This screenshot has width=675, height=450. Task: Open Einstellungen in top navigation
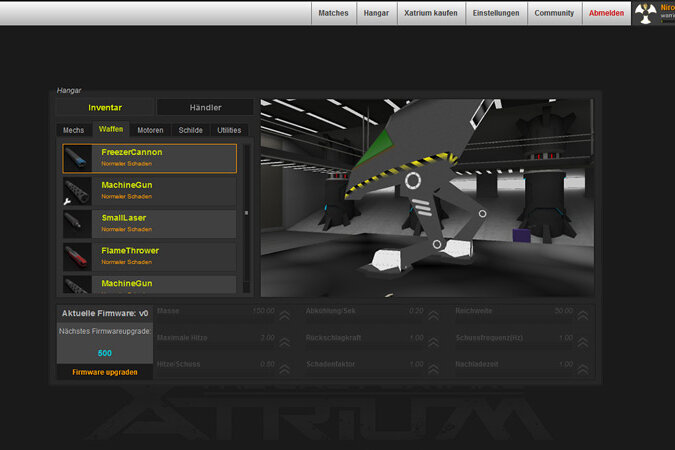point(496,13)
